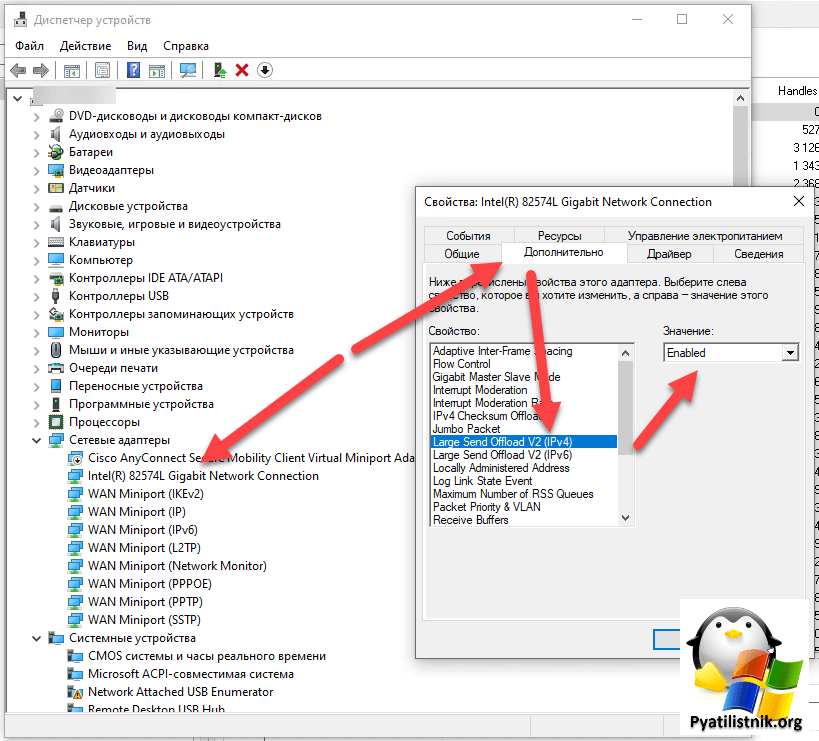
Task: Select the Intel(R) 82574L Gigabit Network Connection device
Action: pyautogui.click(x=203, y=476)
